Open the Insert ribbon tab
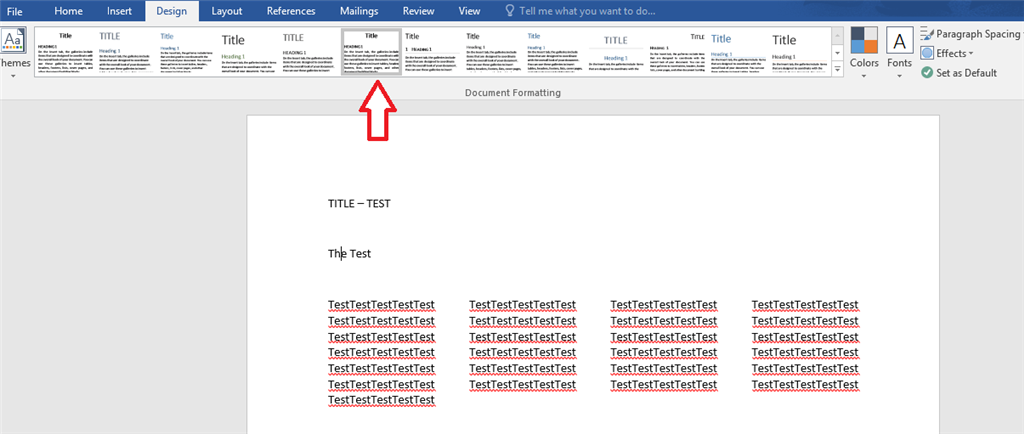 119,11
